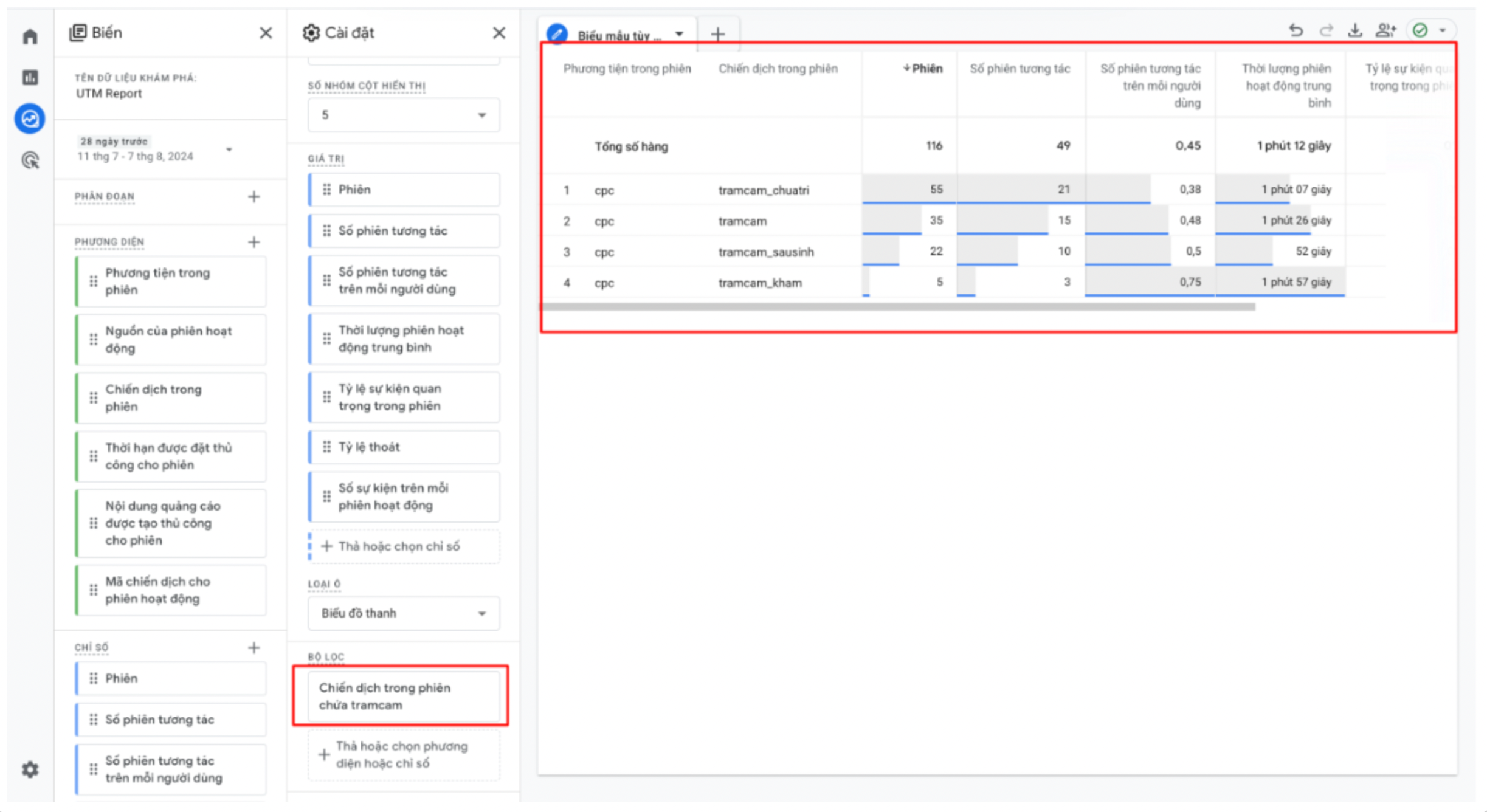This screenshot has width=1487, height=812.
Task: Click drag handle of Chiến dịch trong phiên dimension
Action: [x=93, y=397]
